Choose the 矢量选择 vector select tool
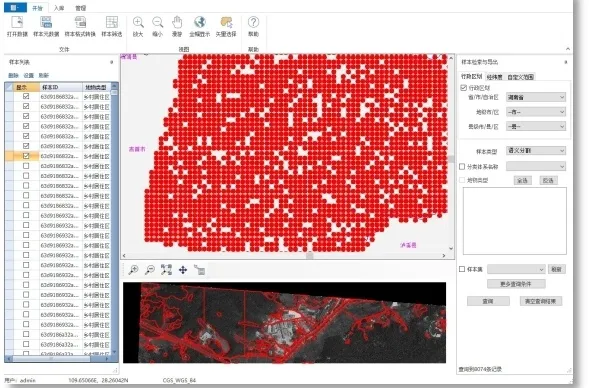The image size is (589, 388). (x=226, y=23)
